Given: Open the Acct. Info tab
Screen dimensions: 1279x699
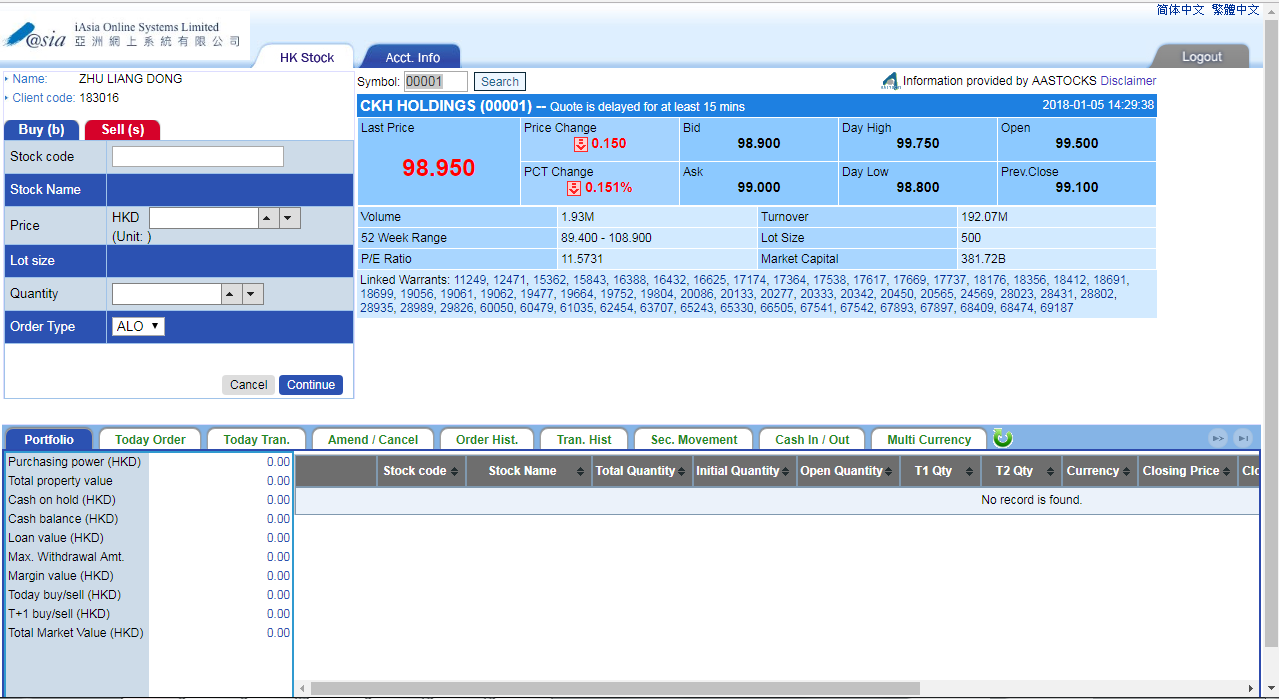Looking at the screenshot, I should click(412, 57).
